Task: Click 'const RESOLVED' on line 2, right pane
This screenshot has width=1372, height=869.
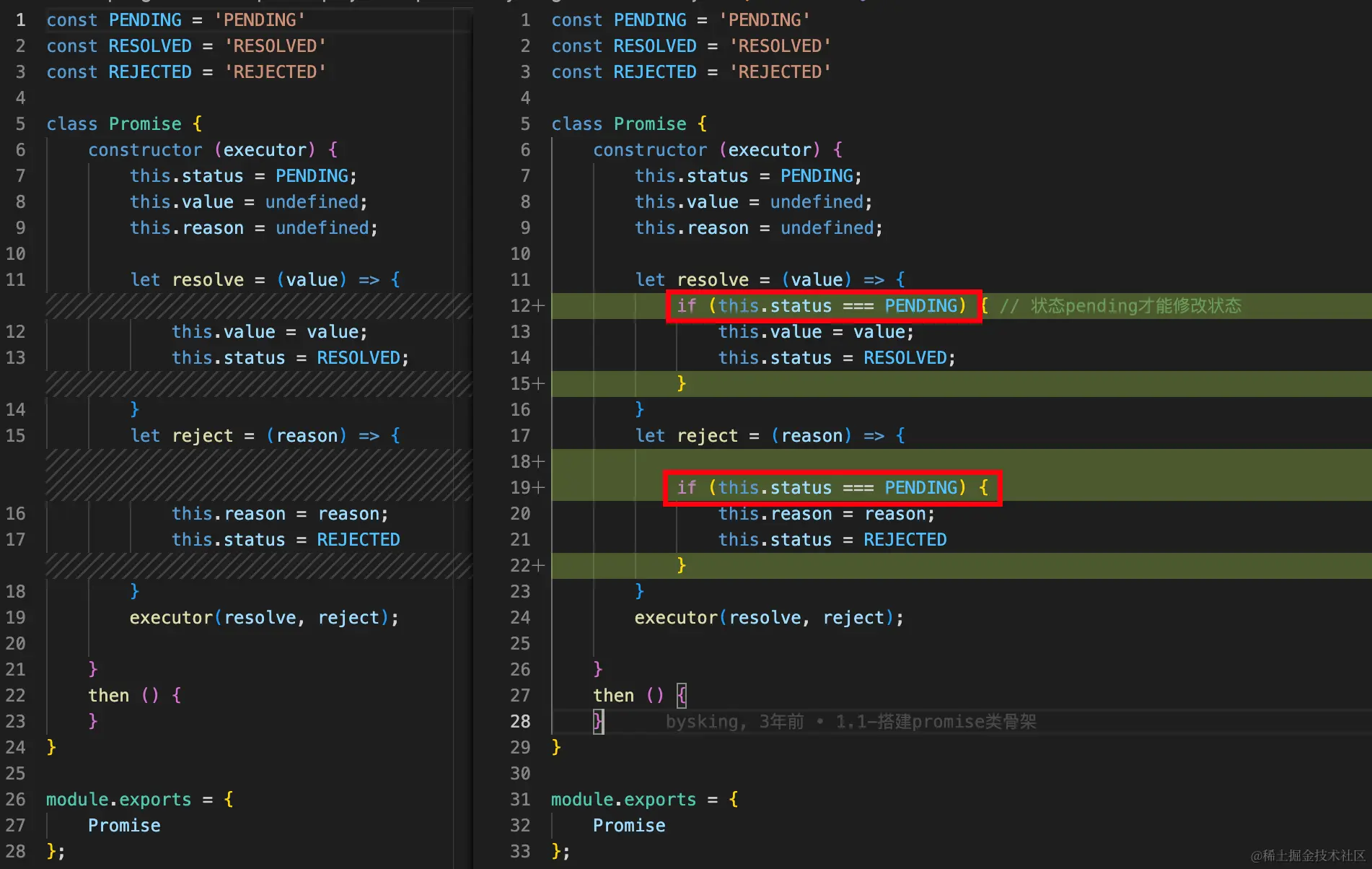Action: click(624, 46)
